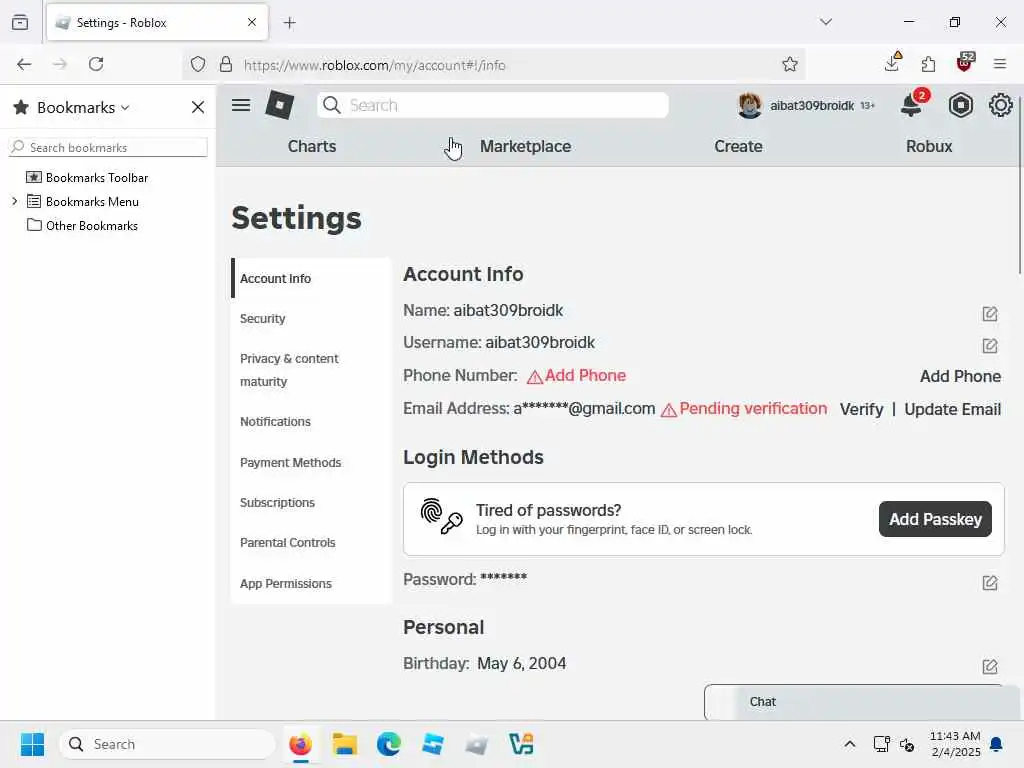This screenshot has width=1024, height=768.
Task: Open Privacy & content maturity settings
Action: point(311,370)
